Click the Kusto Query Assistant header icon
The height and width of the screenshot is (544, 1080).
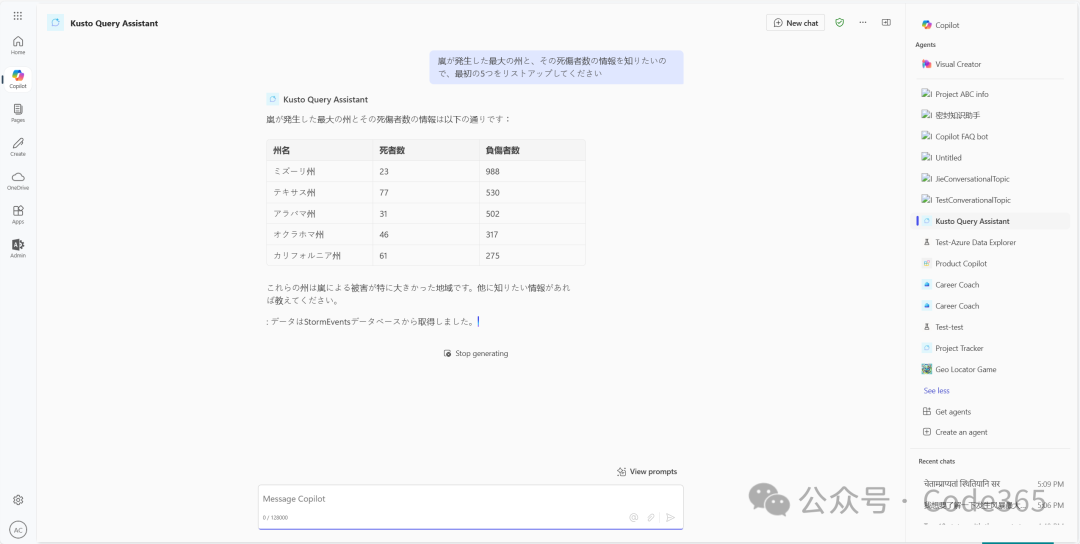(x=55, y=23)
